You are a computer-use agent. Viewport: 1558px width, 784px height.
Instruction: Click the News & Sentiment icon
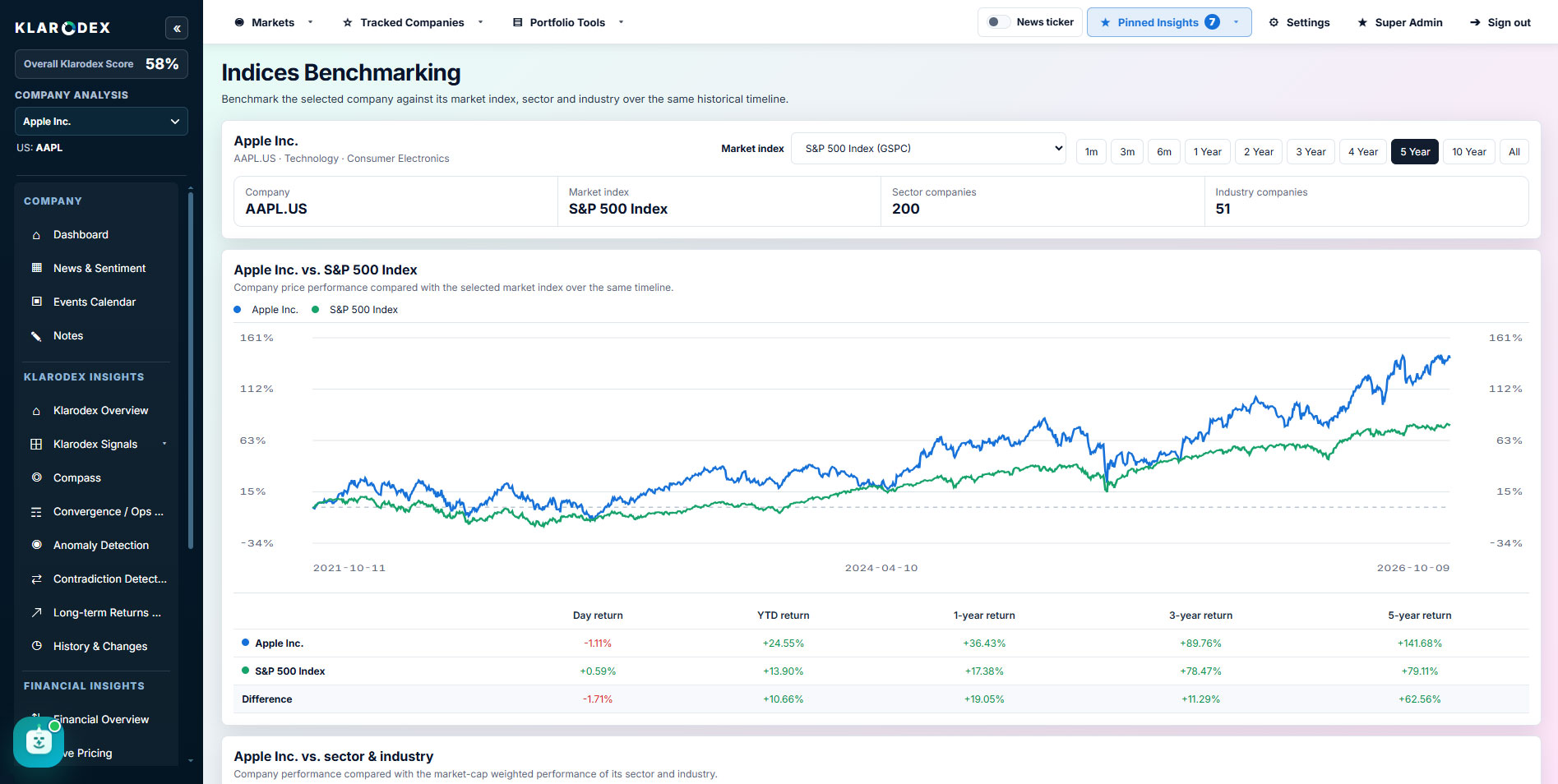(36, 268)
